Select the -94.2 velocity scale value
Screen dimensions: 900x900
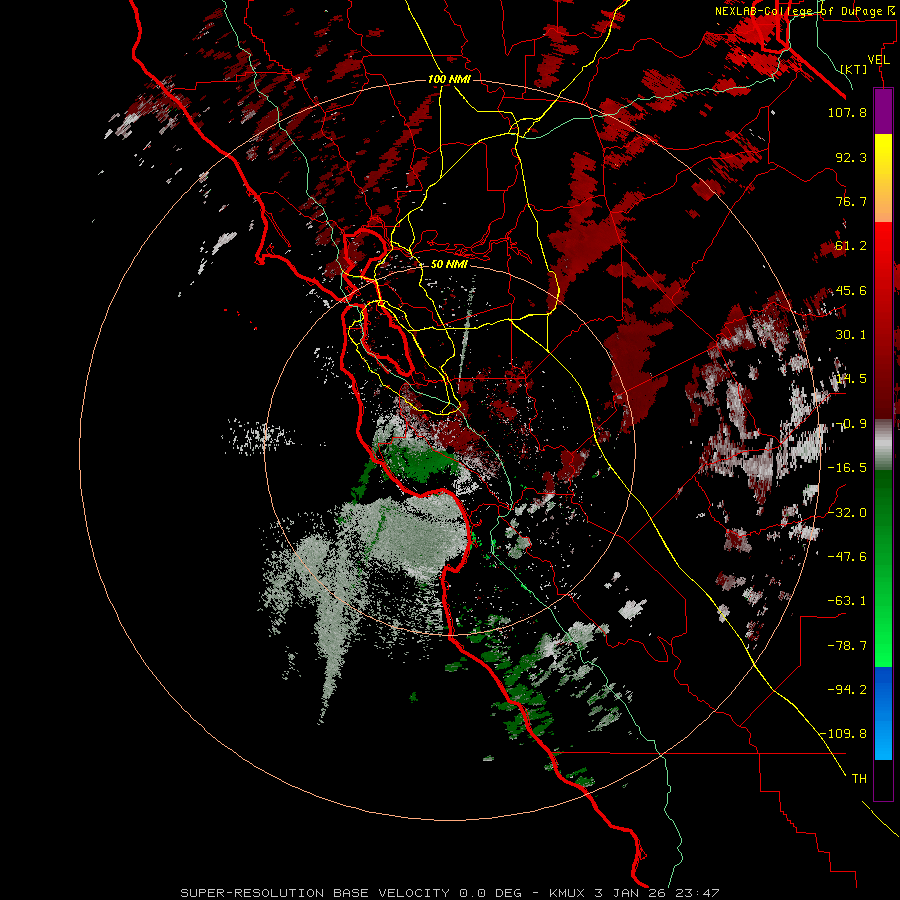click(847, 689)
